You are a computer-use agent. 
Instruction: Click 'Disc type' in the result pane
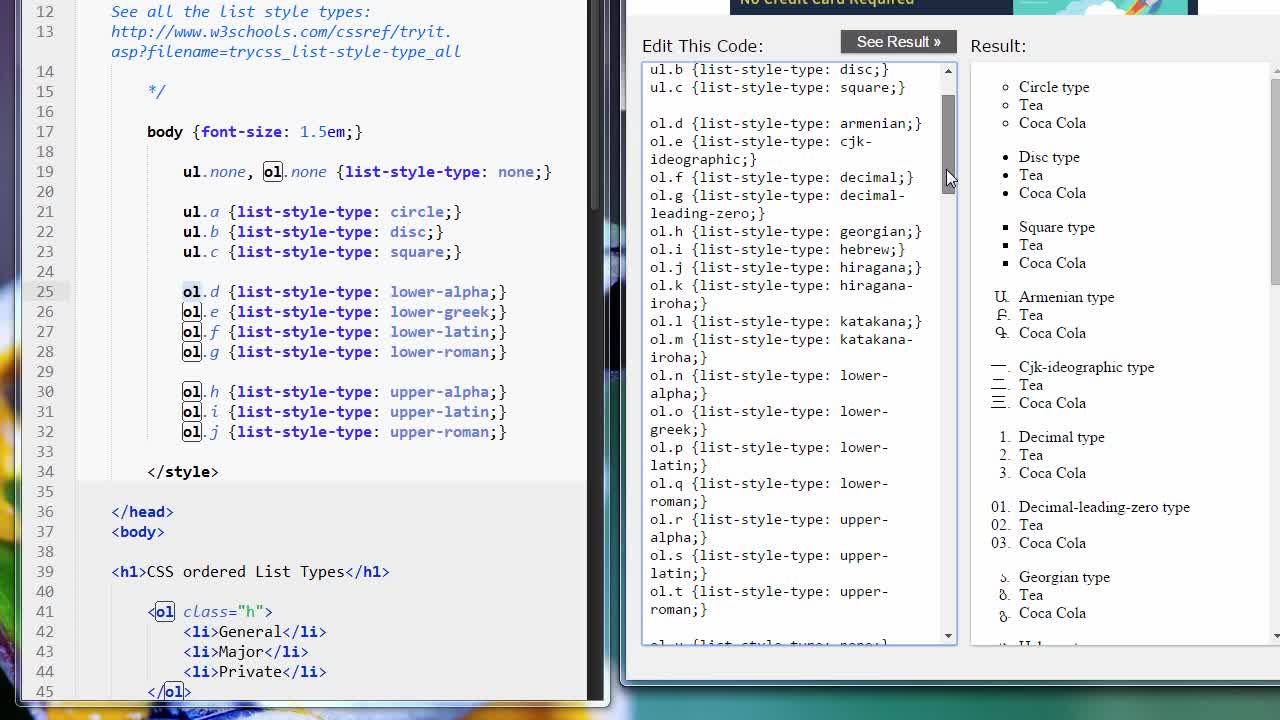point(1049,157)
